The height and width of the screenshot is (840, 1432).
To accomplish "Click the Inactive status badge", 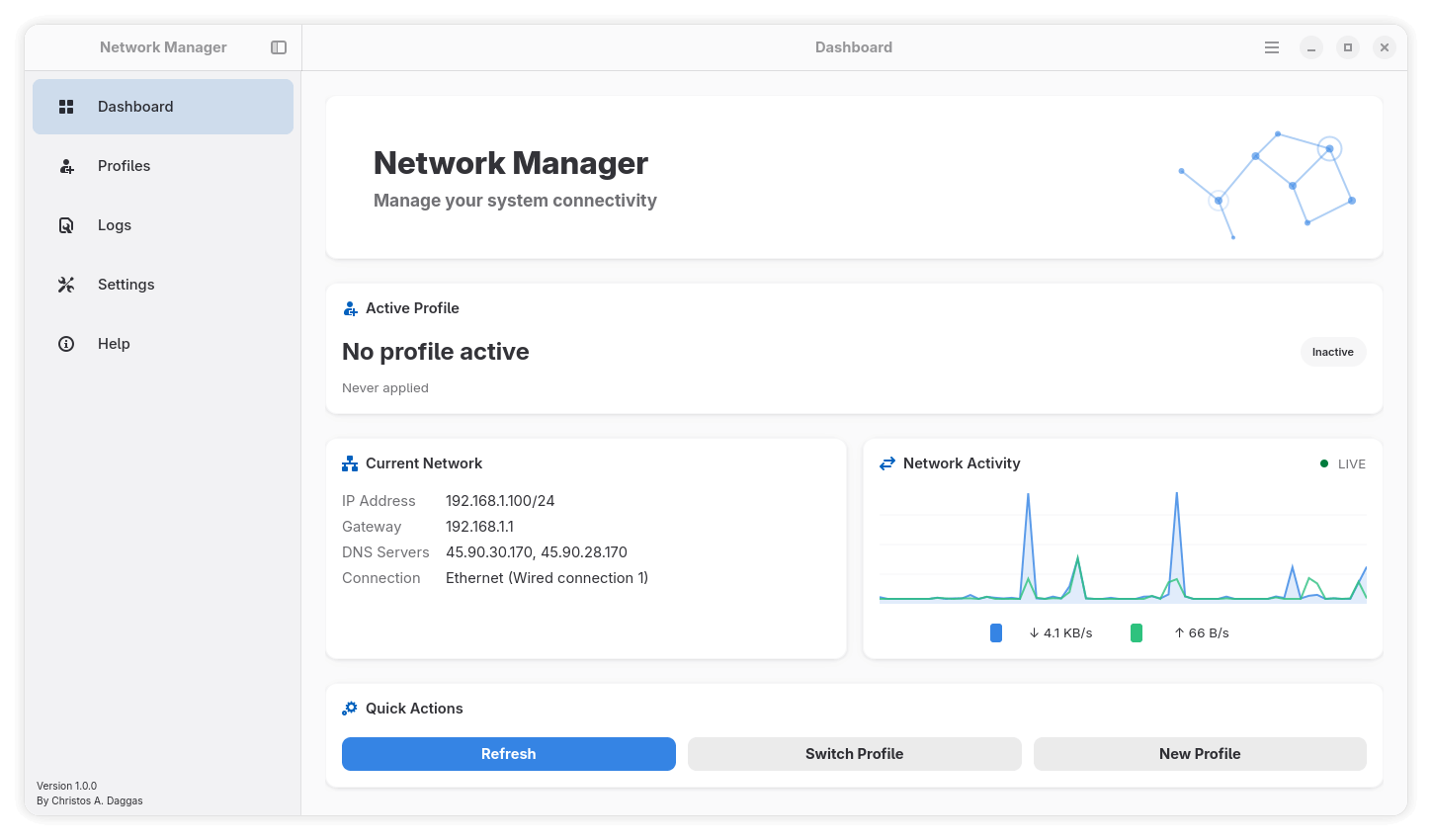I will click(1332, 352).
